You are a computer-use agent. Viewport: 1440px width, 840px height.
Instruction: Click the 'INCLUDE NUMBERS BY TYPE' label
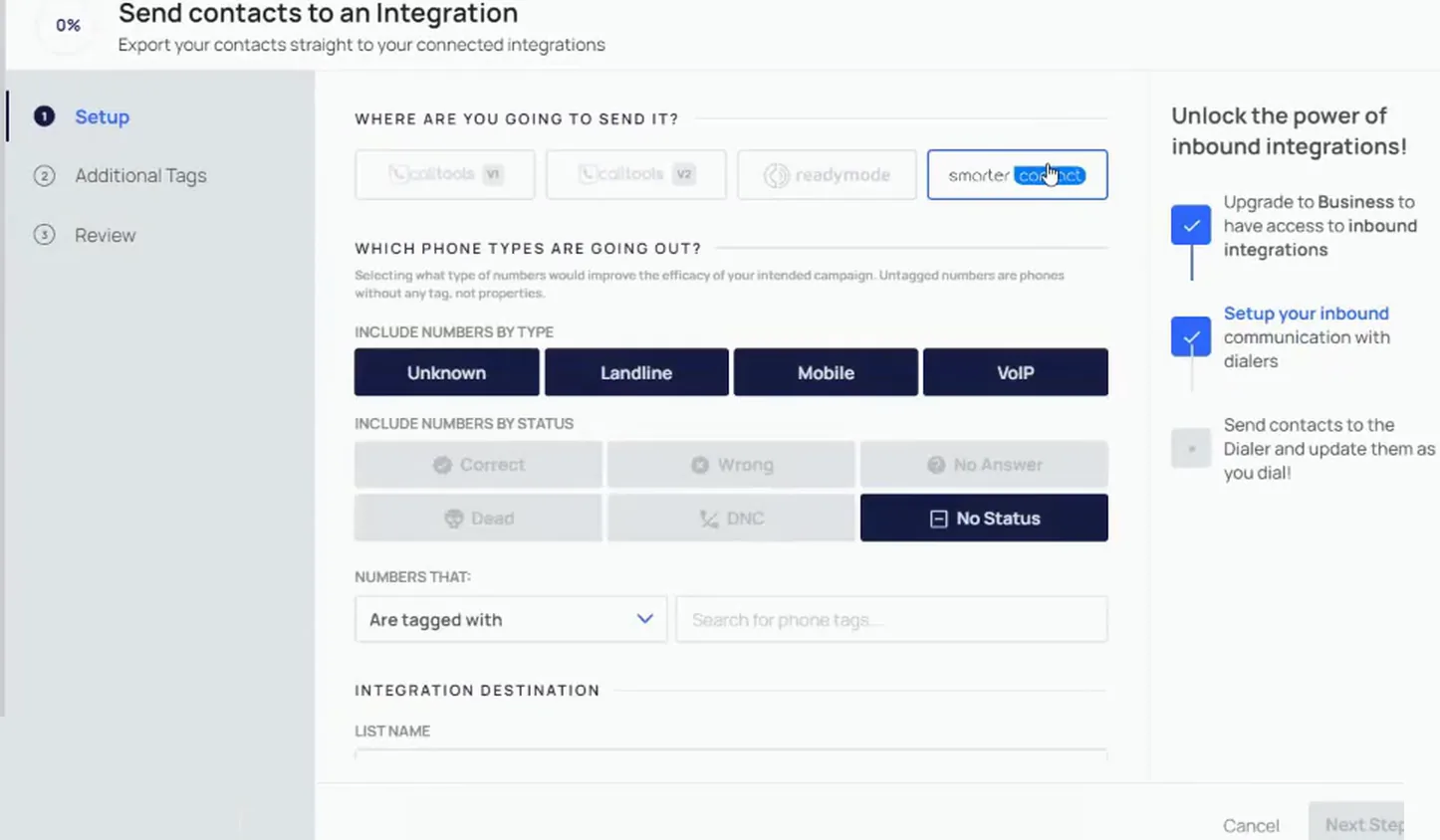[x=454, y=331]
